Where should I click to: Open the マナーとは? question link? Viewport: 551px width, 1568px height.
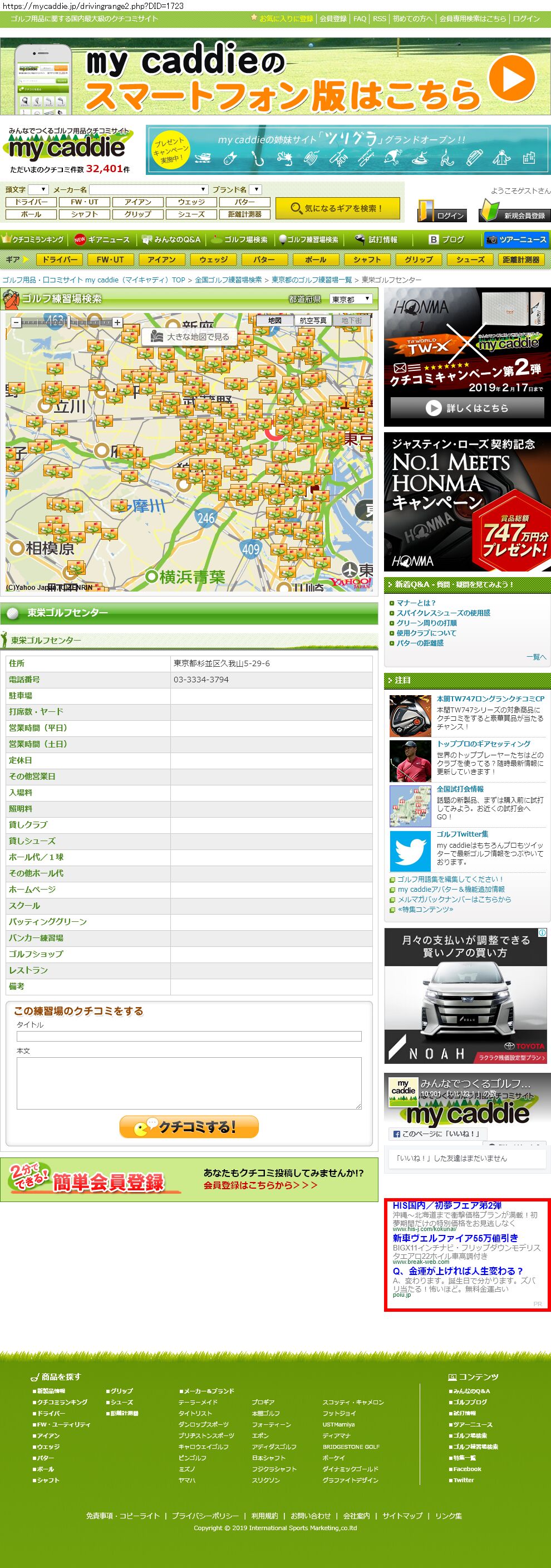pyautogui.click(x=416, y=603)
